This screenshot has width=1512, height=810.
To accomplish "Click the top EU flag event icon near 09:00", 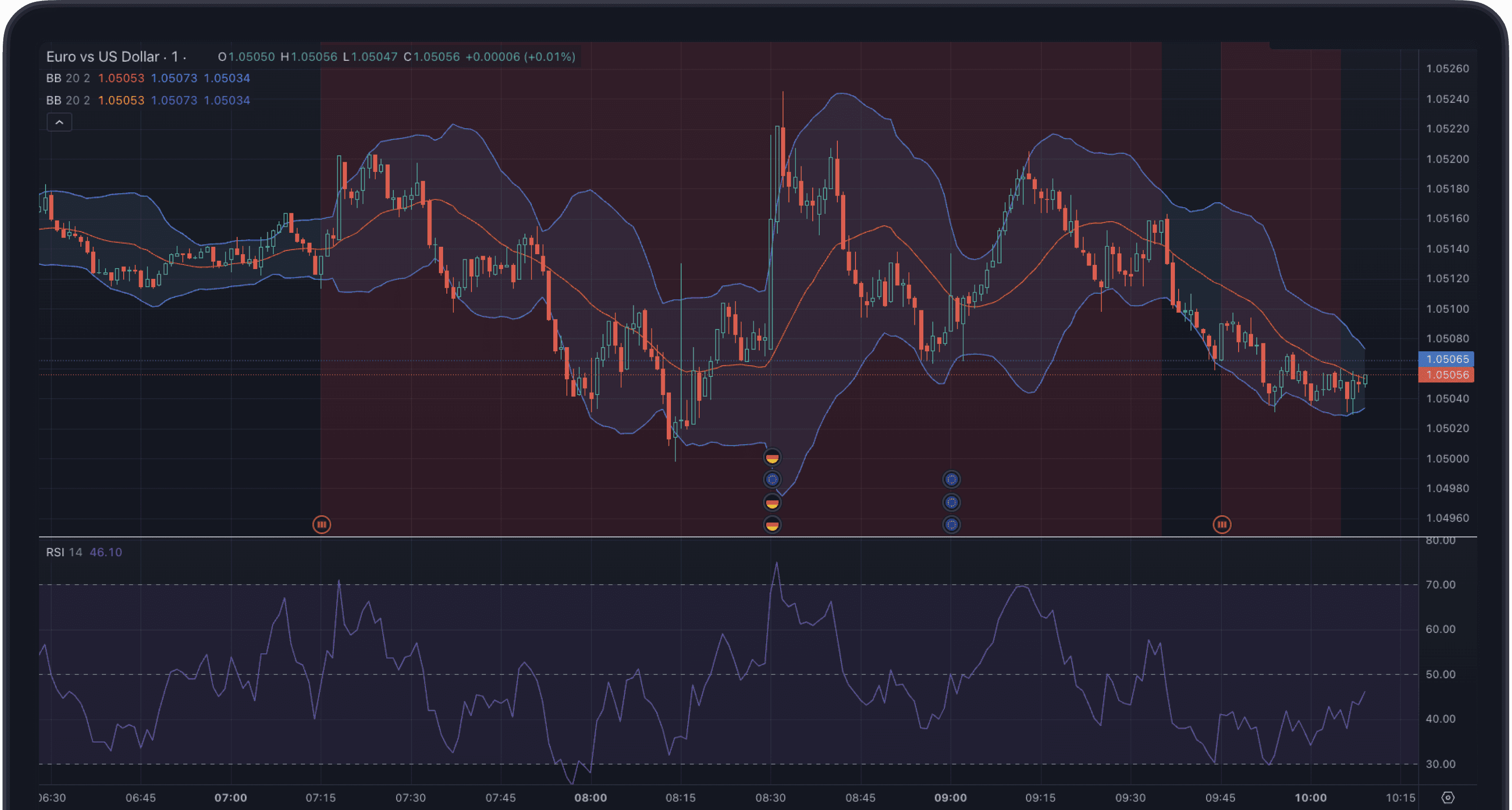I will 951,479.
